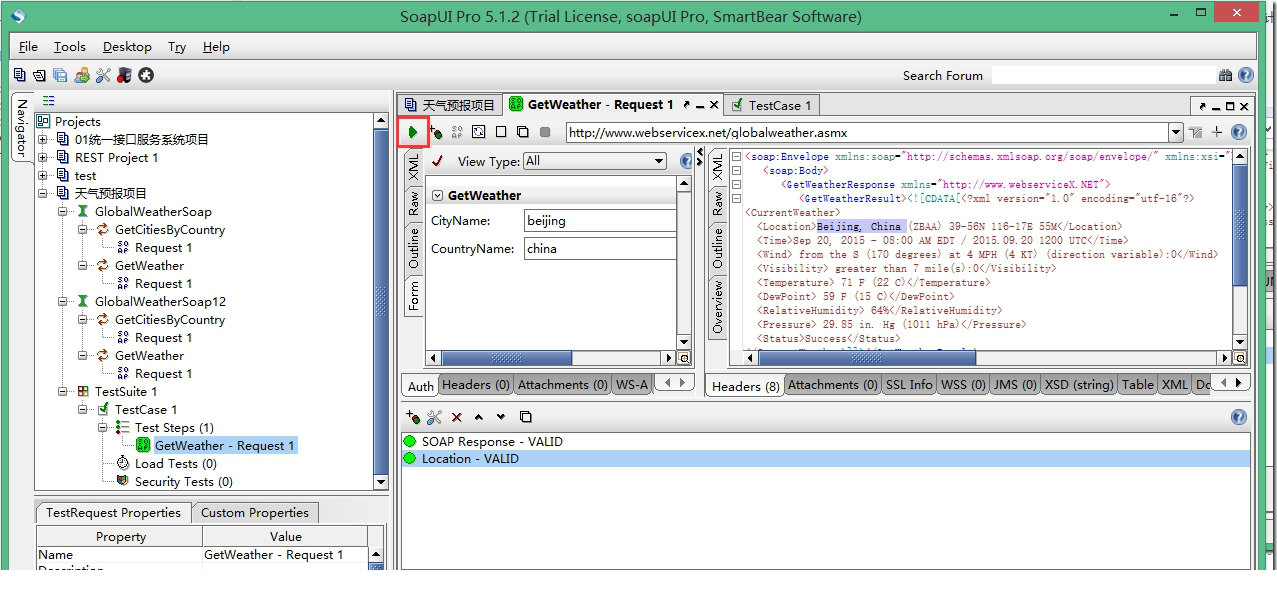Screen dimensions: 1277x592
Task: Collapse the TestSuite 1 node
Action: pyautogui.click(x=63, y=392)
